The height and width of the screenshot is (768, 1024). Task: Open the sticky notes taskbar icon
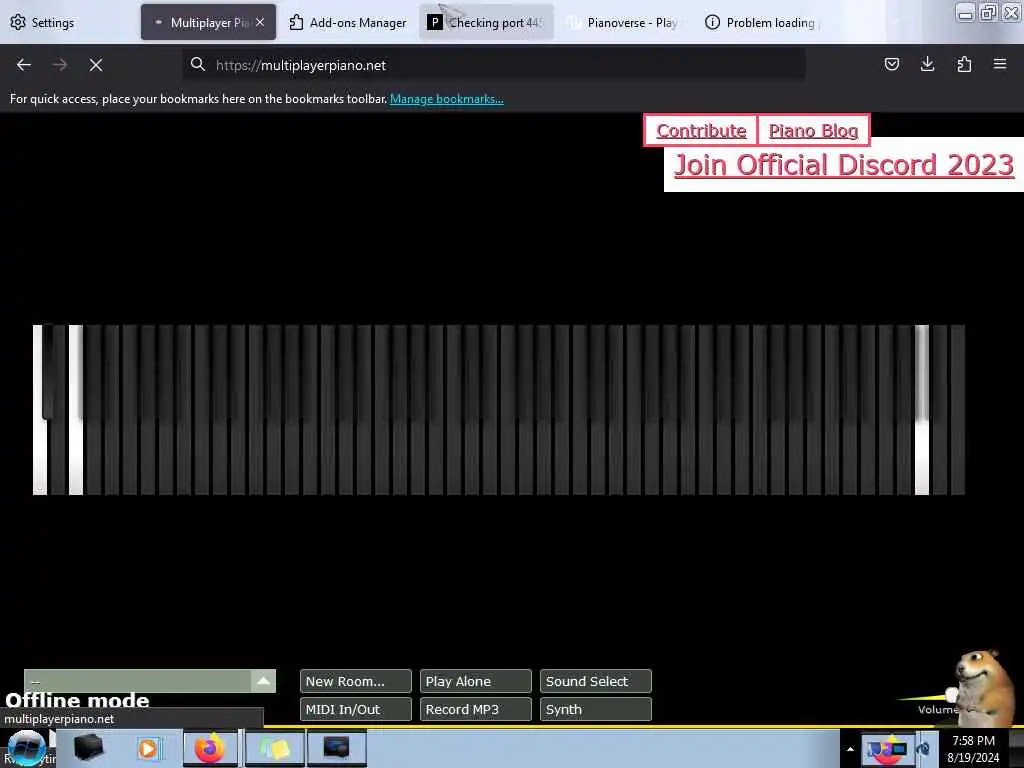point(274,748)
